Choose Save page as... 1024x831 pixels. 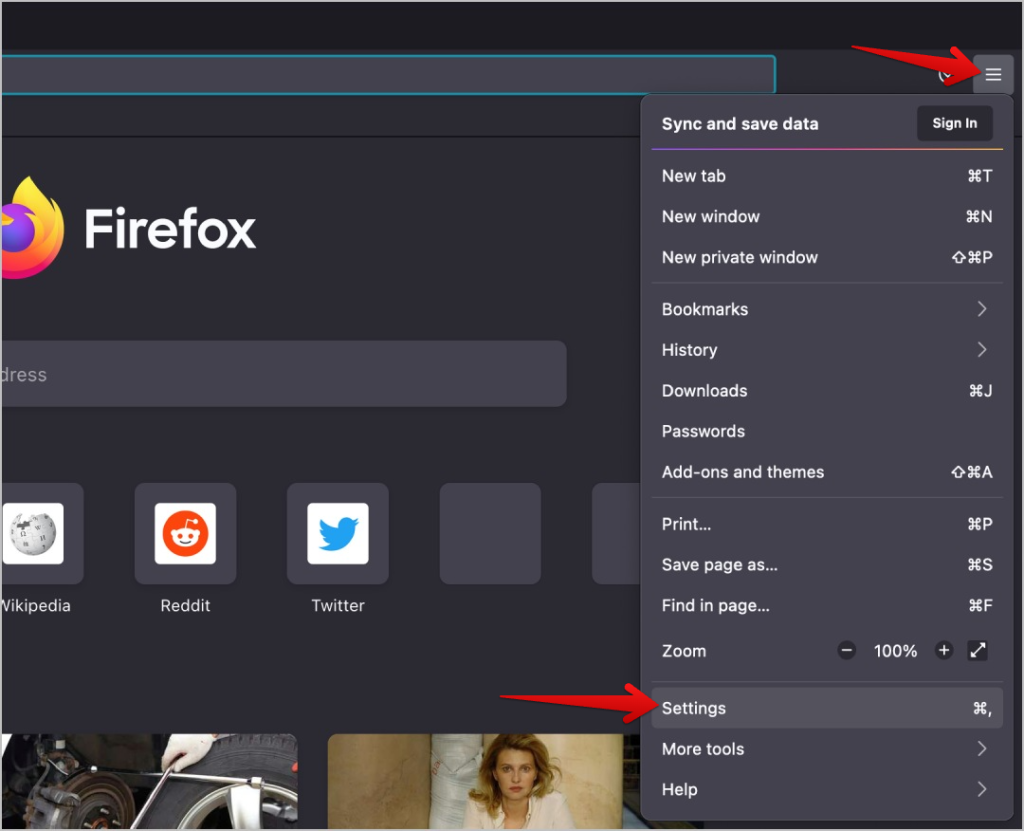click(x=827, y=564)
